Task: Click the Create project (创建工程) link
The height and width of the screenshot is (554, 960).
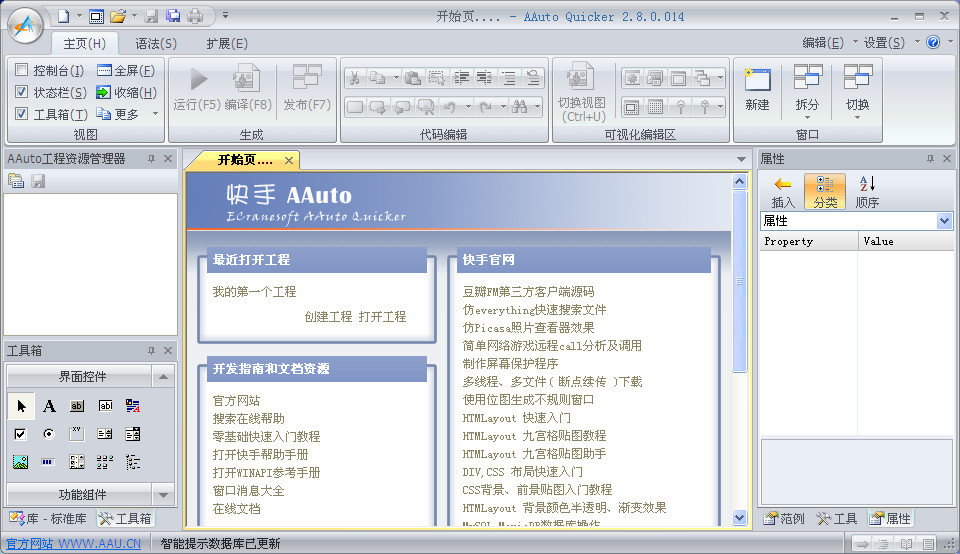Action: point(328,316)
